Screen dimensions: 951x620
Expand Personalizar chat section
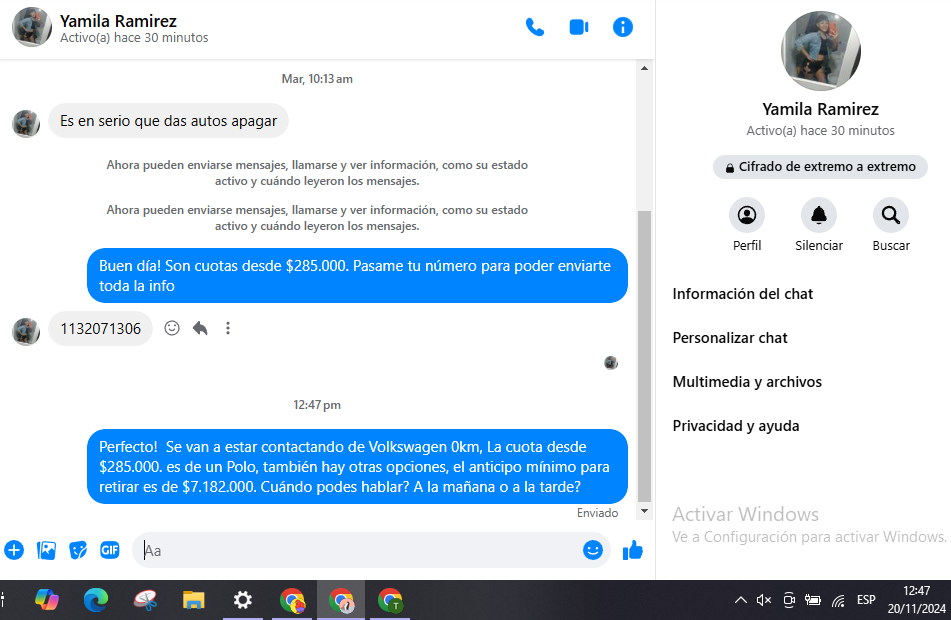pyautogui.click(x=730, y=338)
